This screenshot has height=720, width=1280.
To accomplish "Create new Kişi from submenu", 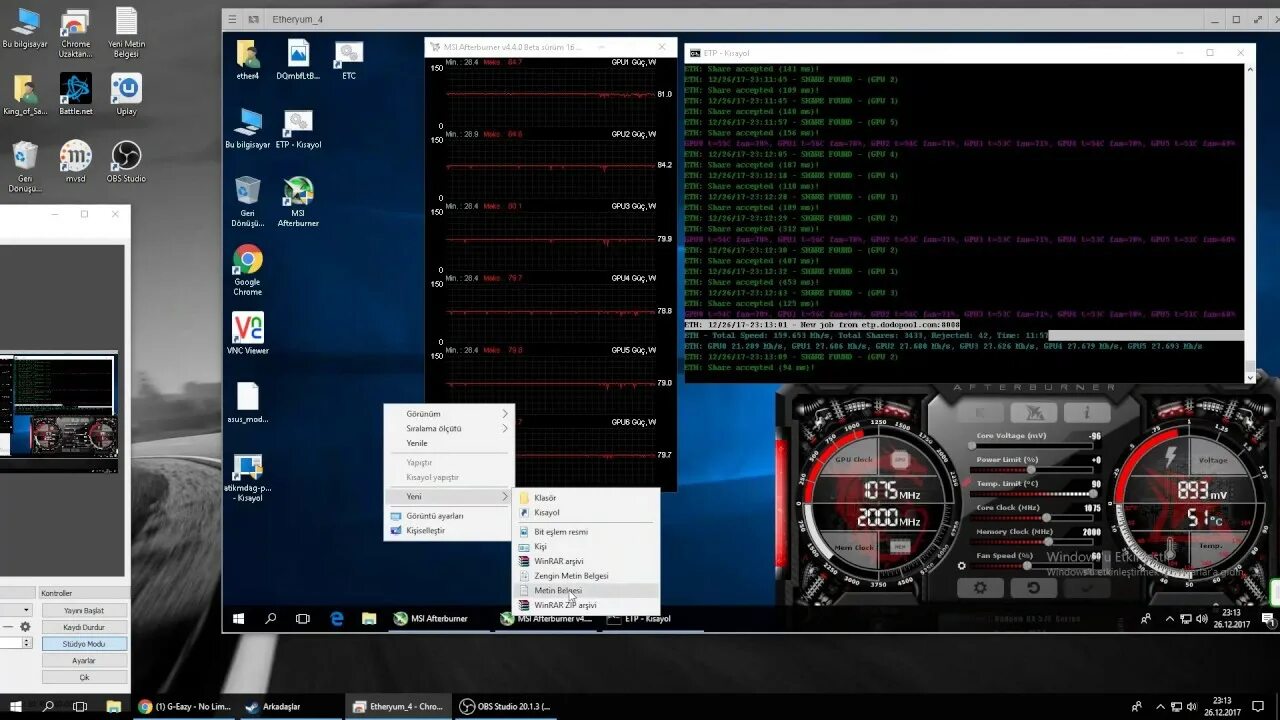I will tap(586, 547).
